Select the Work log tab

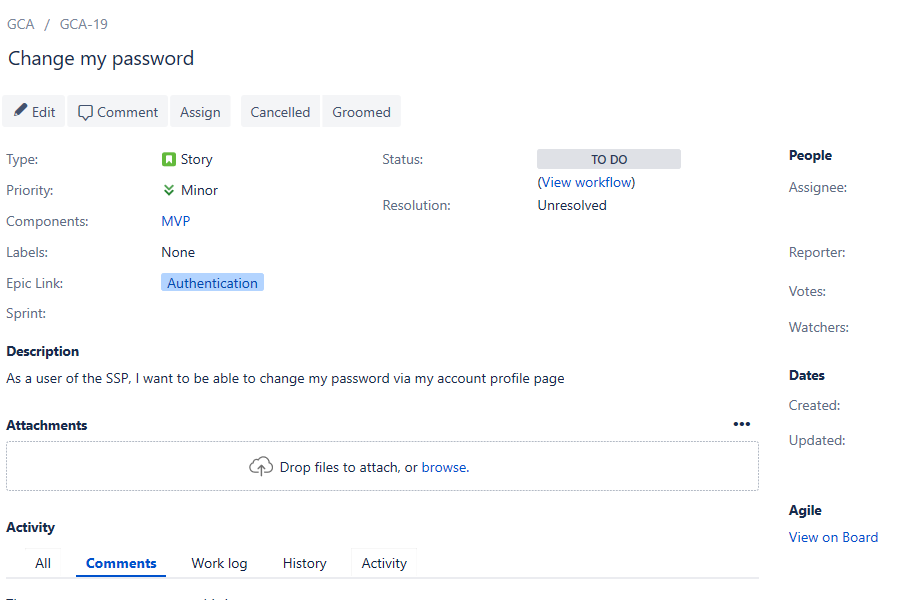point(219,563)
